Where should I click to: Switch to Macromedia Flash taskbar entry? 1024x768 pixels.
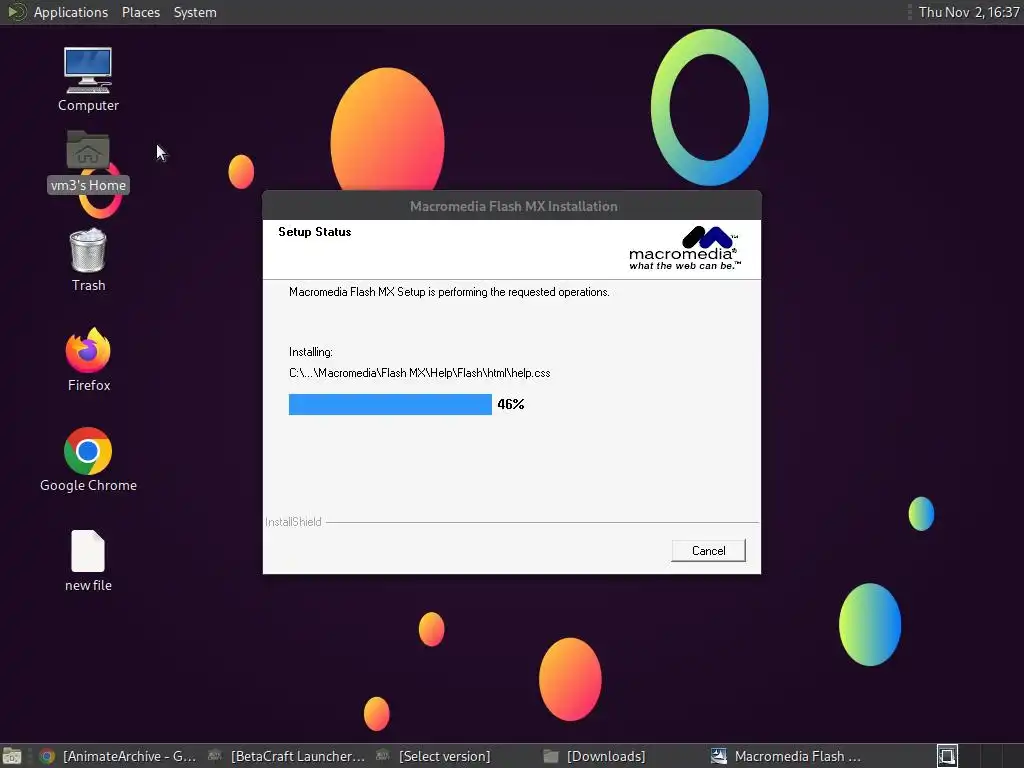786,756
